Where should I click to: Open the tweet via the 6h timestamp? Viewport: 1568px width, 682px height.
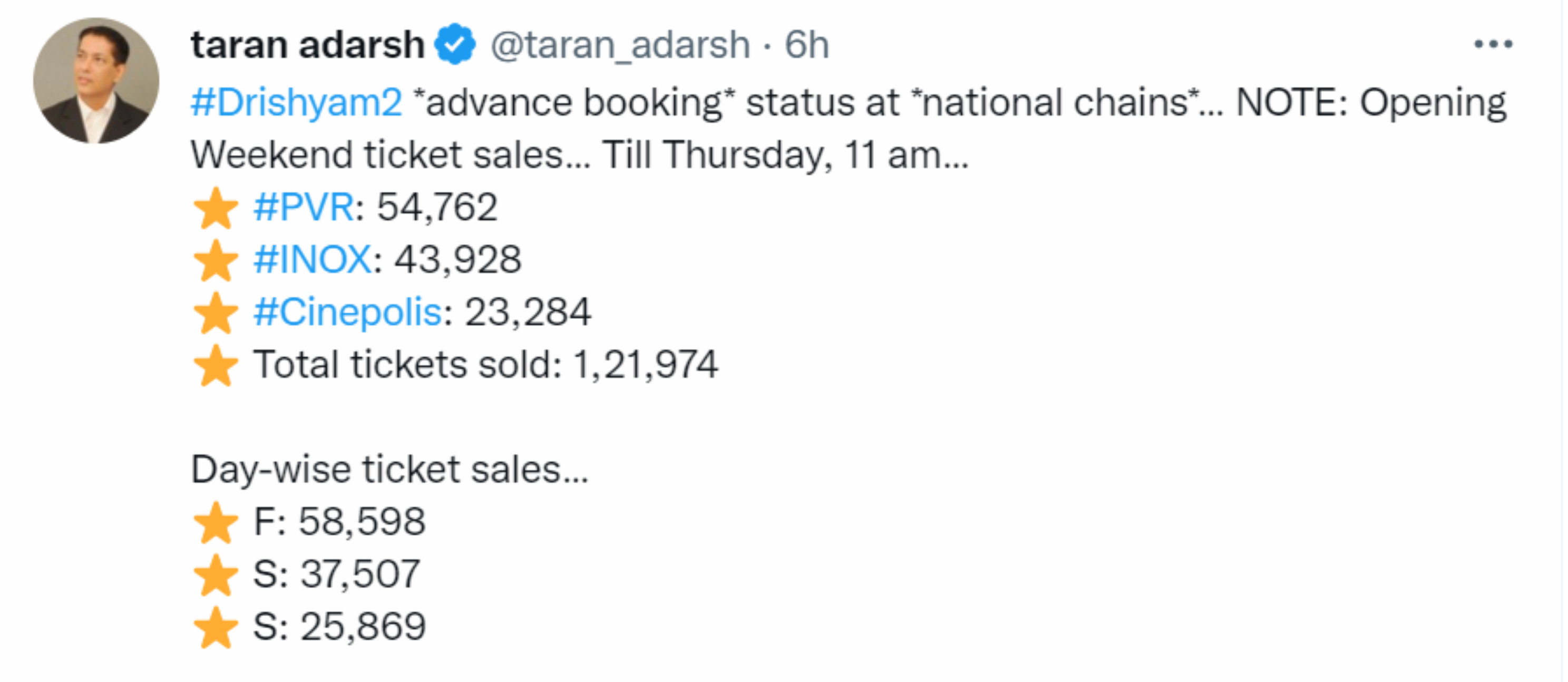(x=806, y=45)
